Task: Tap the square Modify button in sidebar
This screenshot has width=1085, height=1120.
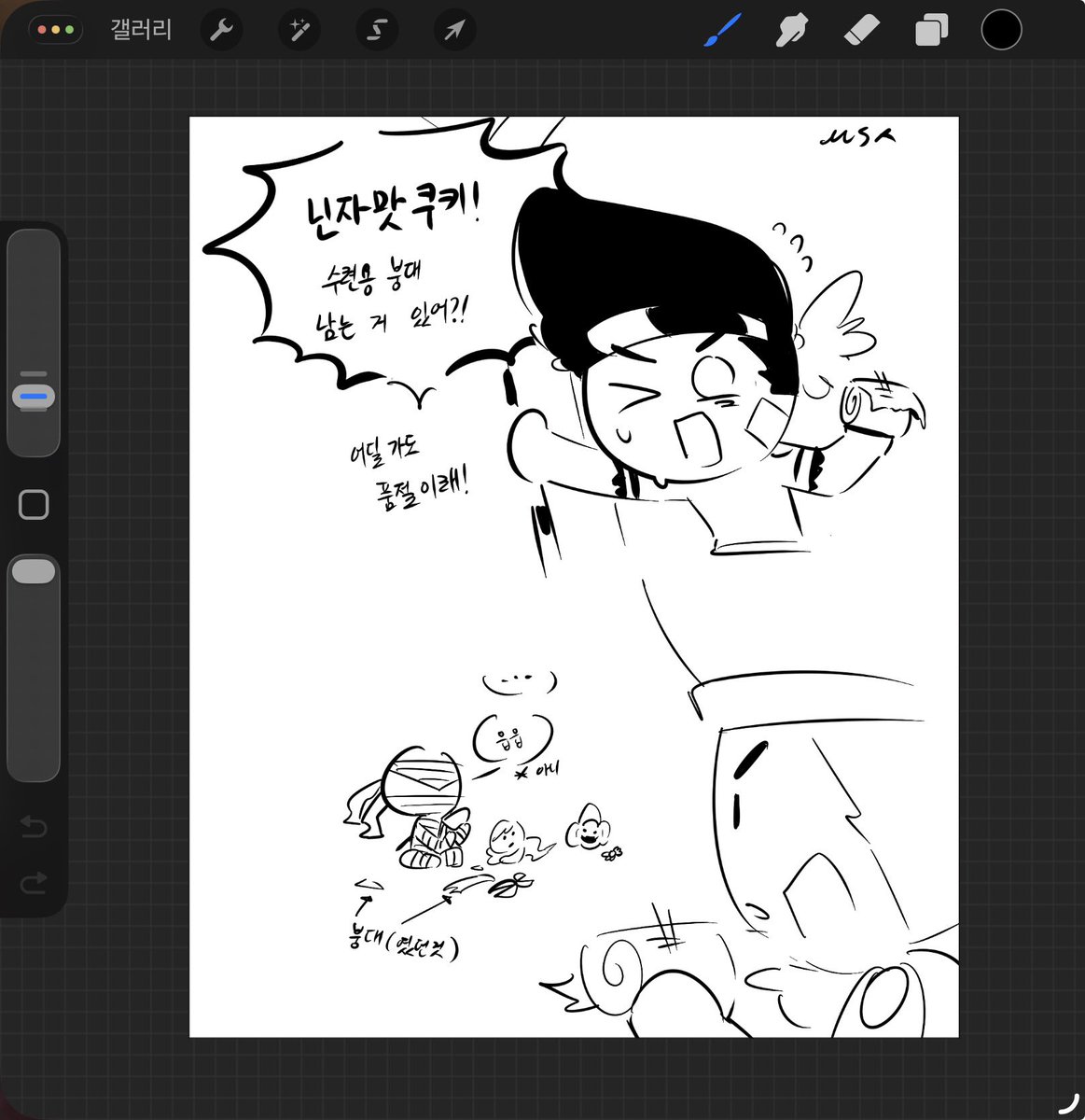Action: (34, 505)
